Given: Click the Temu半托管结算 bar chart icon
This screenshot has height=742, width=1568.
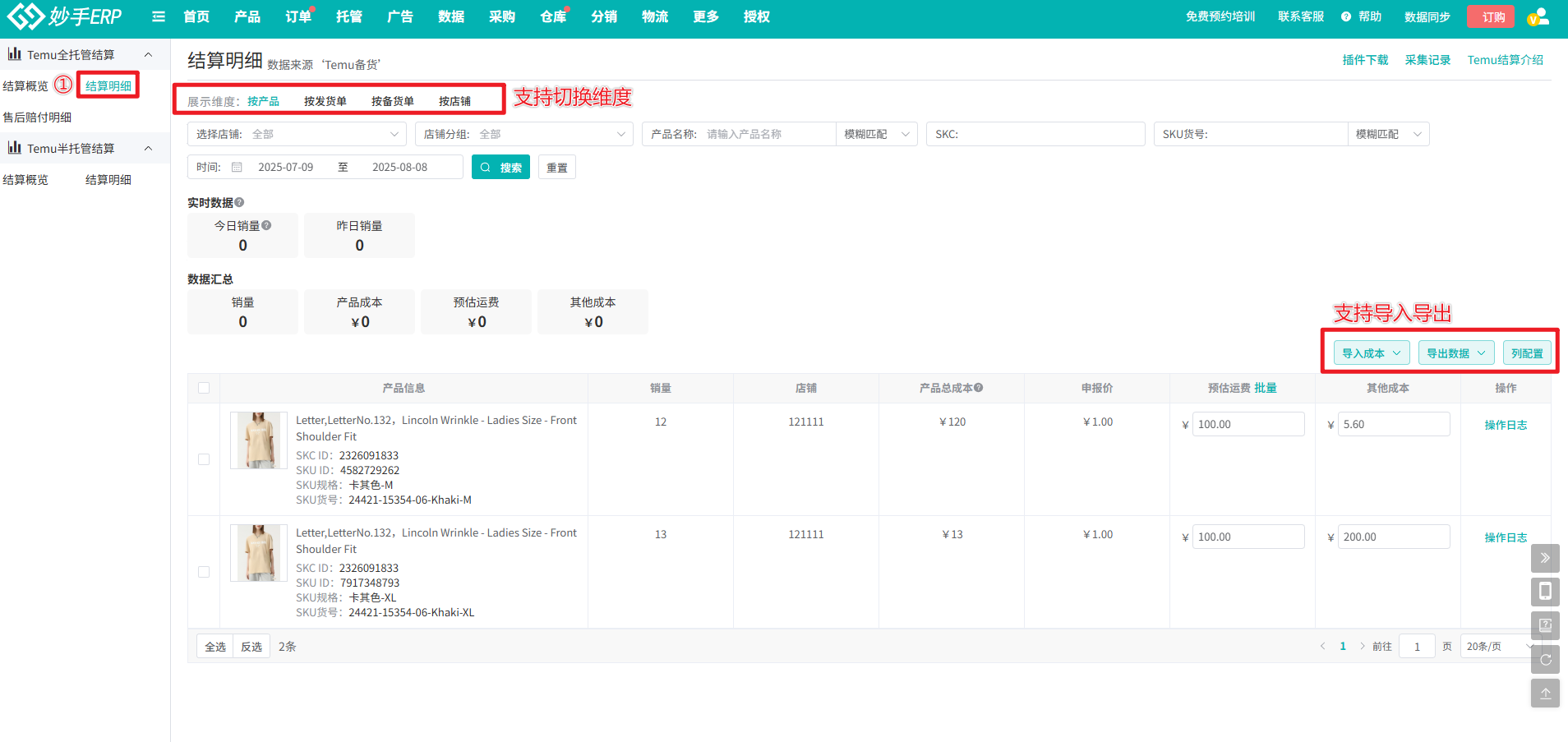Looking at the screenshot, I should click(15, 148).
